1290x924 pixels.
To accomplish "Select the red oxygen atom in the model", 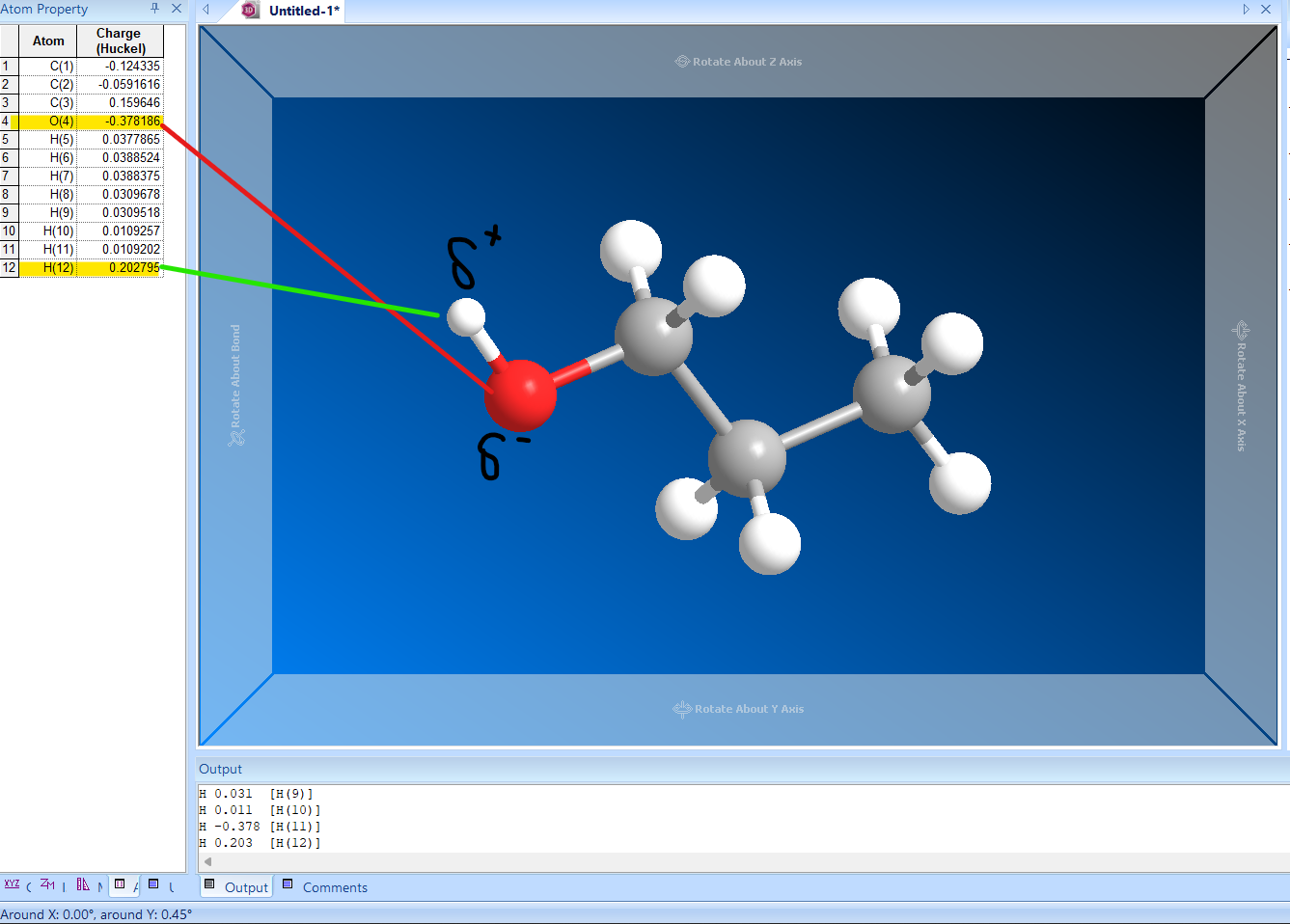I will click(520, 394).
